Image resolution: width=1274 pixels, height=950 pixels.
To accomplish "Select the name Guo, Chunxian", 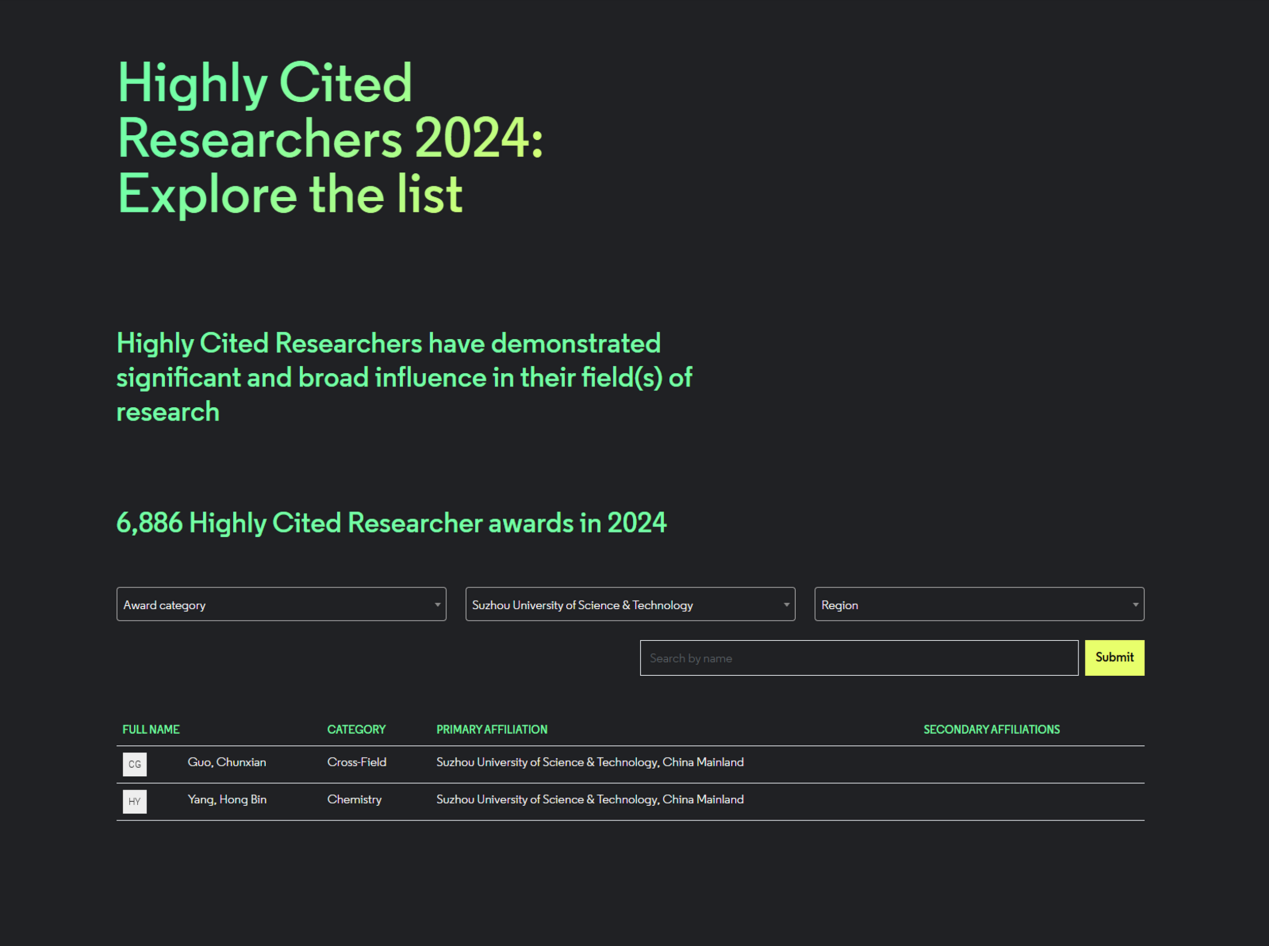I will pos(228,765).
